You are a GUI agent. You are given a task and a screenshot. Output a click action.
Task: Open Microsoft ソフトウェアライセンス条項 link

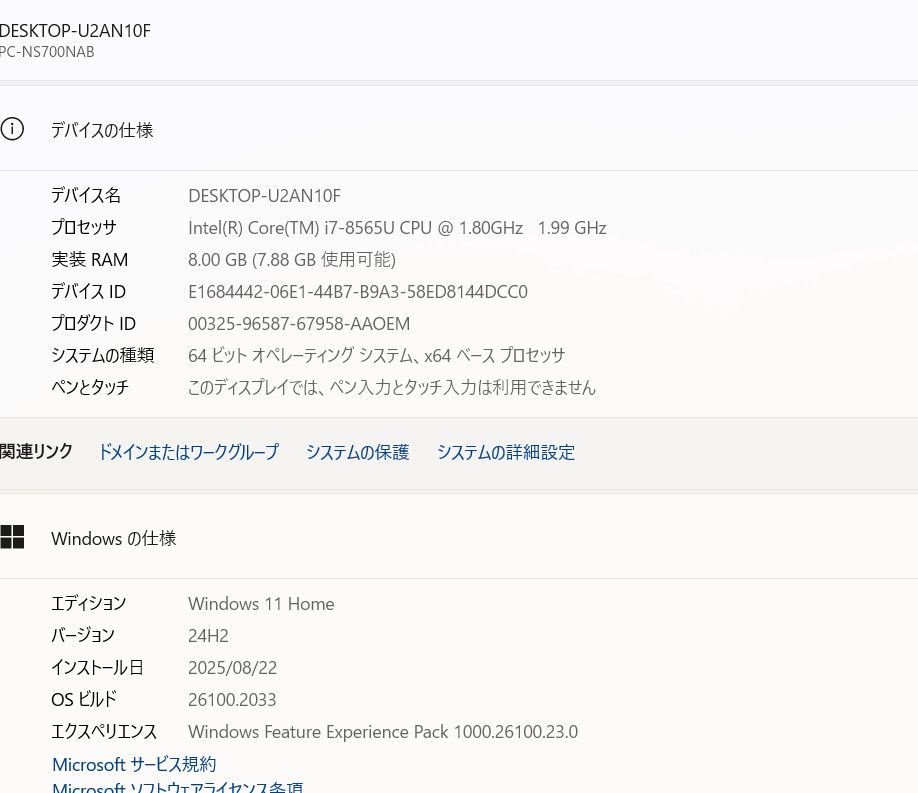click(x=177, y=787)
